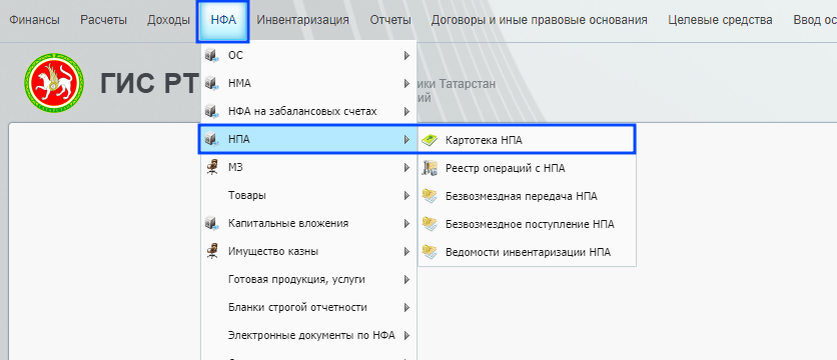Choose the Капитальные вложения entry
The height and width of the screenshot is (360, 837).
(x=309, y=223)
